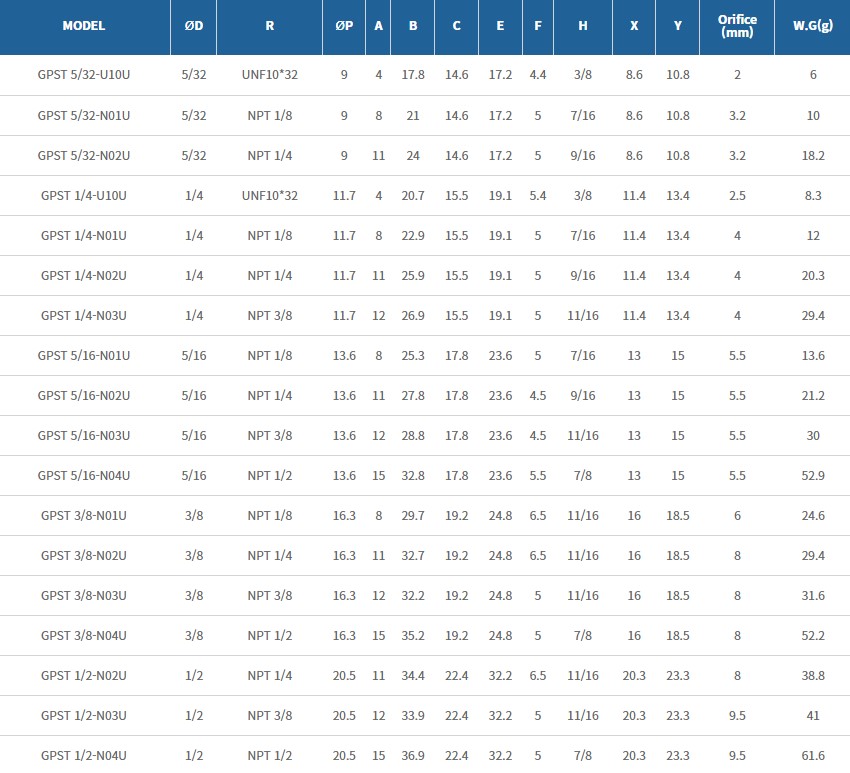
Task: Click the 8.3 weight cell
Action: [x=812, y=195]
